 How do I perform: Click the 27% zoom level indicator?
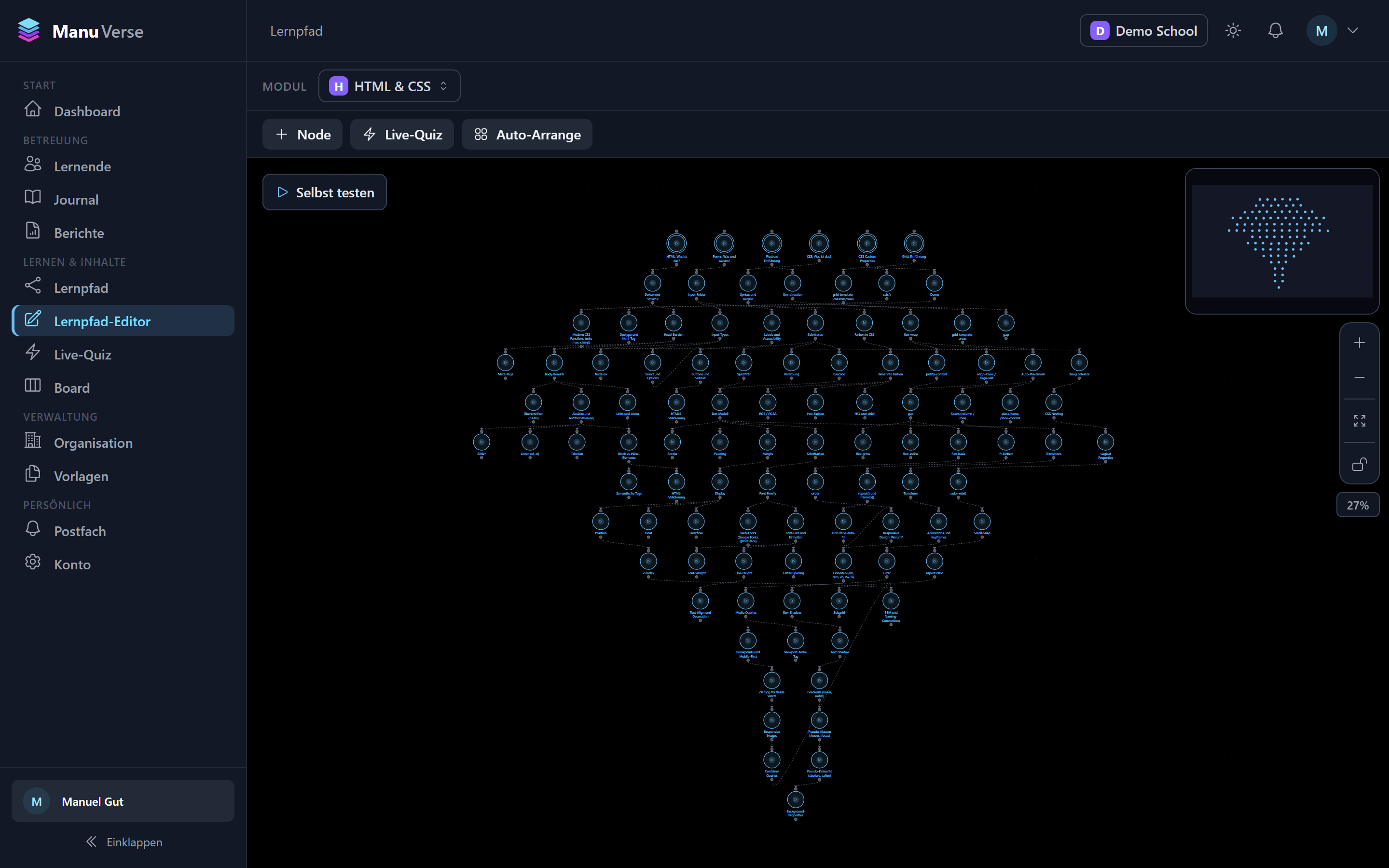(1358, 505)
